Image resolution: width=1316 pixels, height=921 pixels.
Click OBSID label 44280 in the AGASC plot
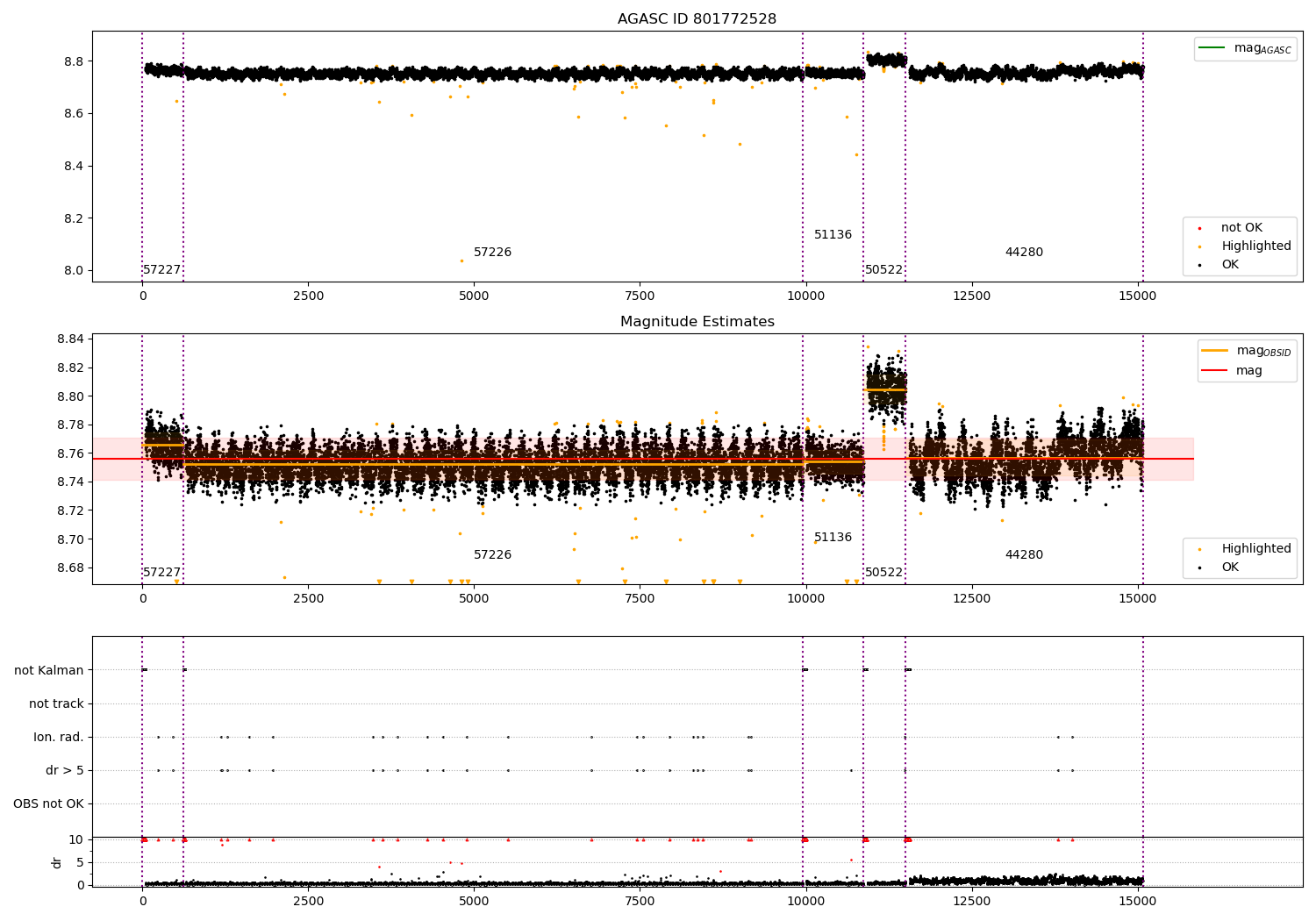pyautogui.click(x=1024, y=253)
